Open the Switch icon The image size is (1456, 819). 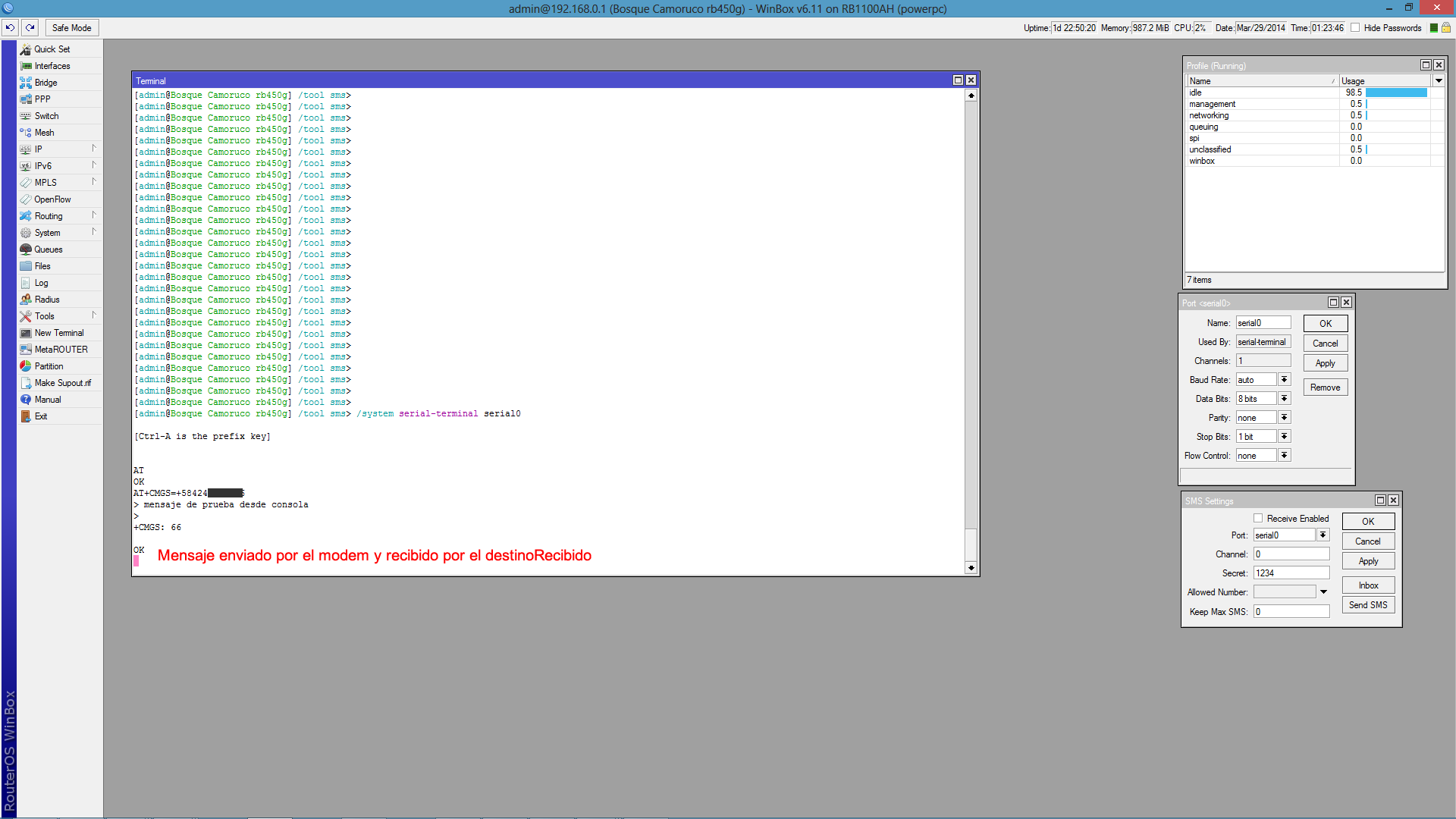click(x=26, y=116)
